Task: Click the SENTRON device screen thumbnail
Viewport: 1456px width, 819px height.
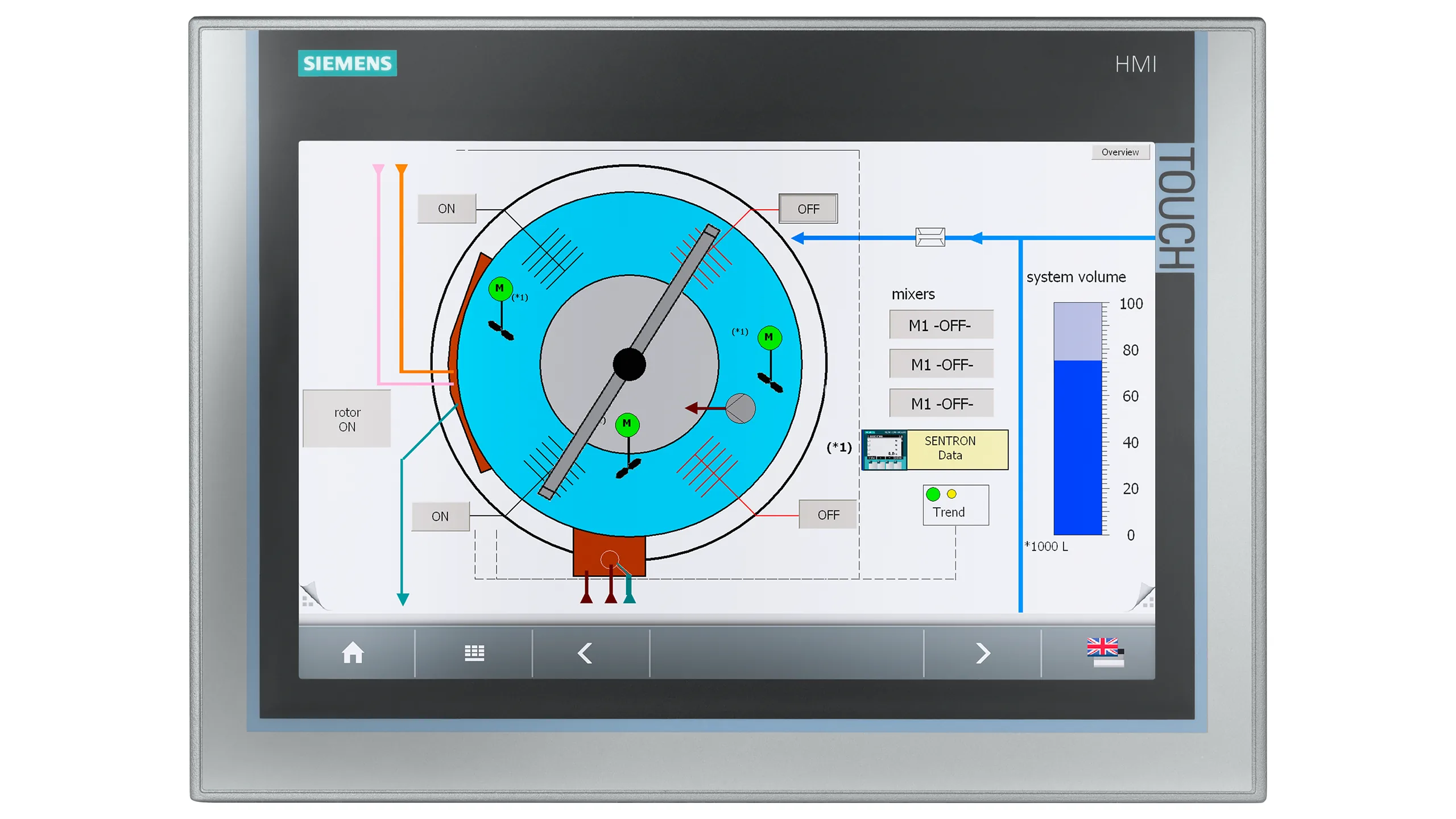Action: 884,449
